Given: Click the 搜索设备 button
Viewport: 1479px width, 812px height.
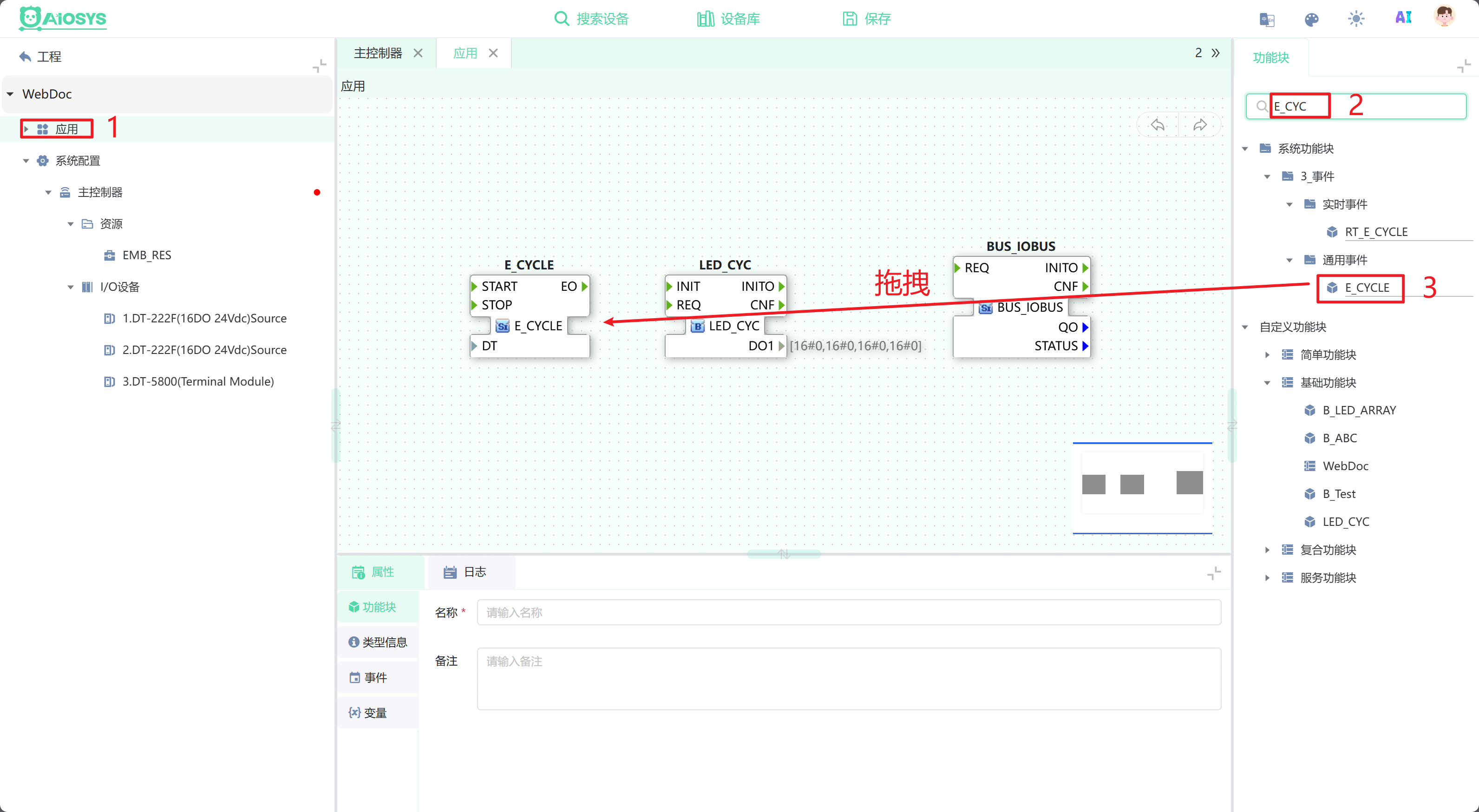Looking at the screenshot, I should point(591,19).
